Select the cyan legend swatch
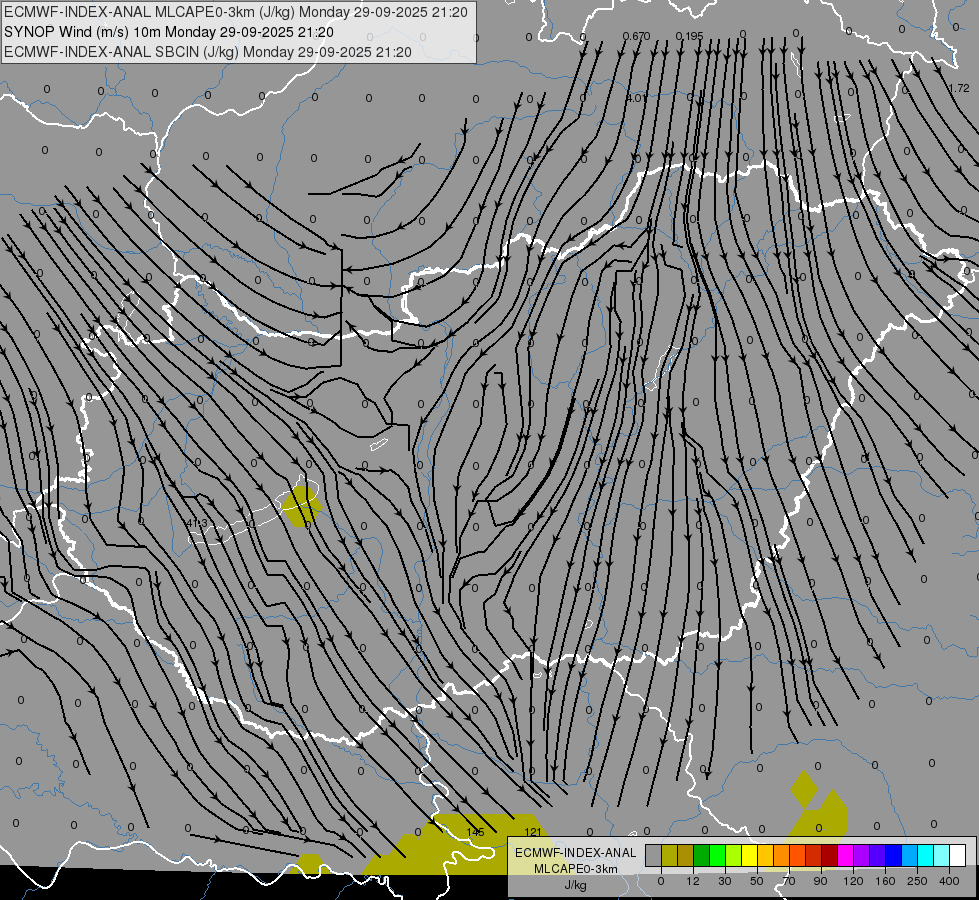The image size is (979, 900). click(x=927, y=856)
